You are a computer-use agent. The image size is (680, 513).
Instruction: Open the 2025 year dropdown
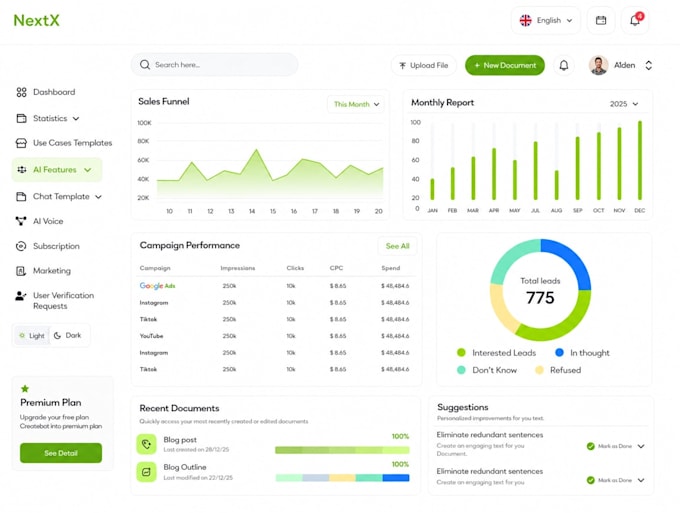pyautogui.click(x=624, y=104)
